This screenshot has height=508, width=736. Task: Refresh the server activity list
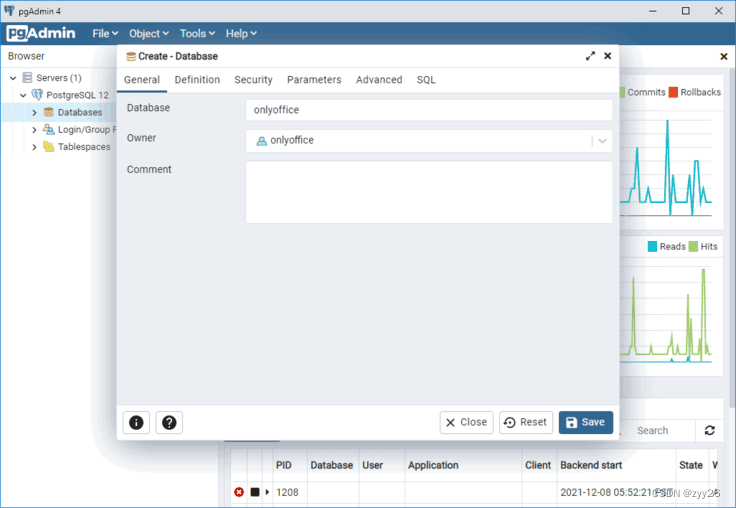coord(710,430)
